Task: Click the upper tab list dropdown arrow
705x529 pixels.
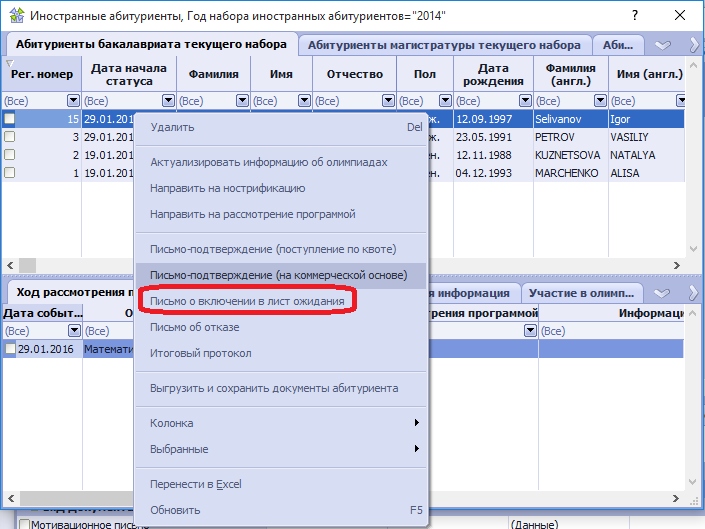Action: [x=662, y=45]
